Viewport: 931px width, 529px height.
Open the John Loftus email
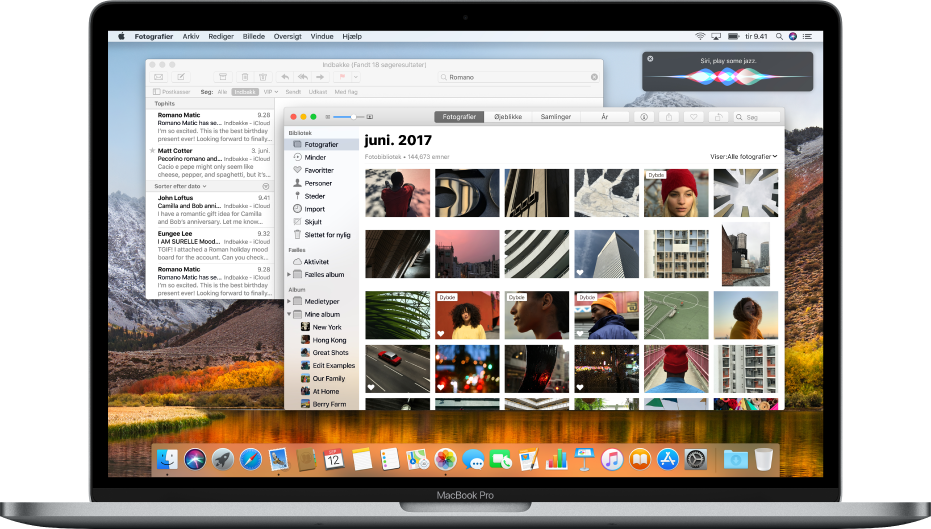coord(212,210)
